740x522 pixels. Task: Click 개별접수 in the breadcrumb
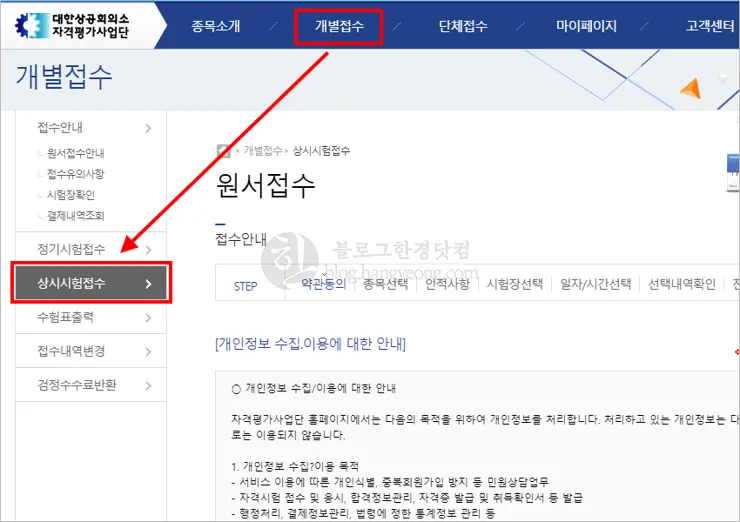click(262, 151)
